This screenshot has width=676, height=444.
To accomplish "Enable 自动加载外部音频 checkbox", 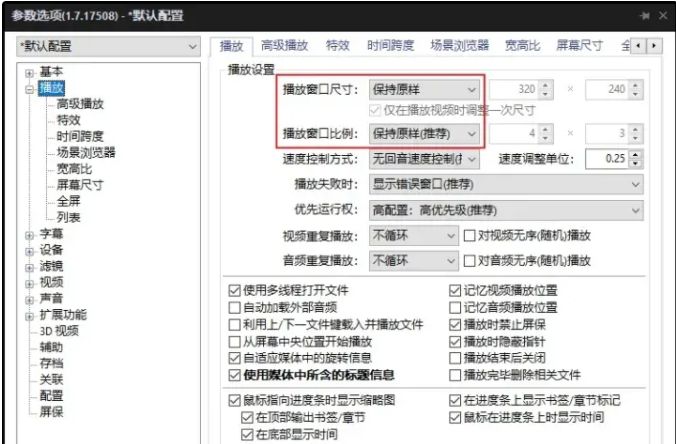I will pos(235,308).
